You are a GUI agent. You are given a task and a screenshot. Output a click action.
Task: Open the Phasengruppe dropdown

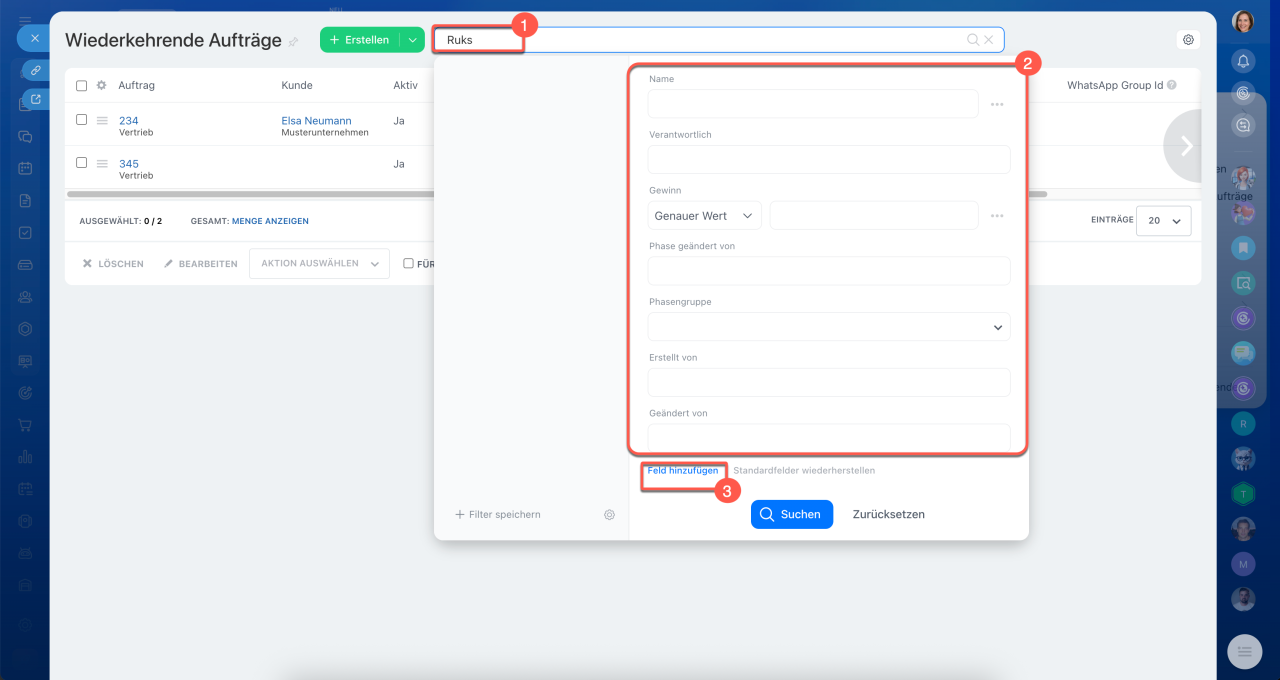pos(829,327)
